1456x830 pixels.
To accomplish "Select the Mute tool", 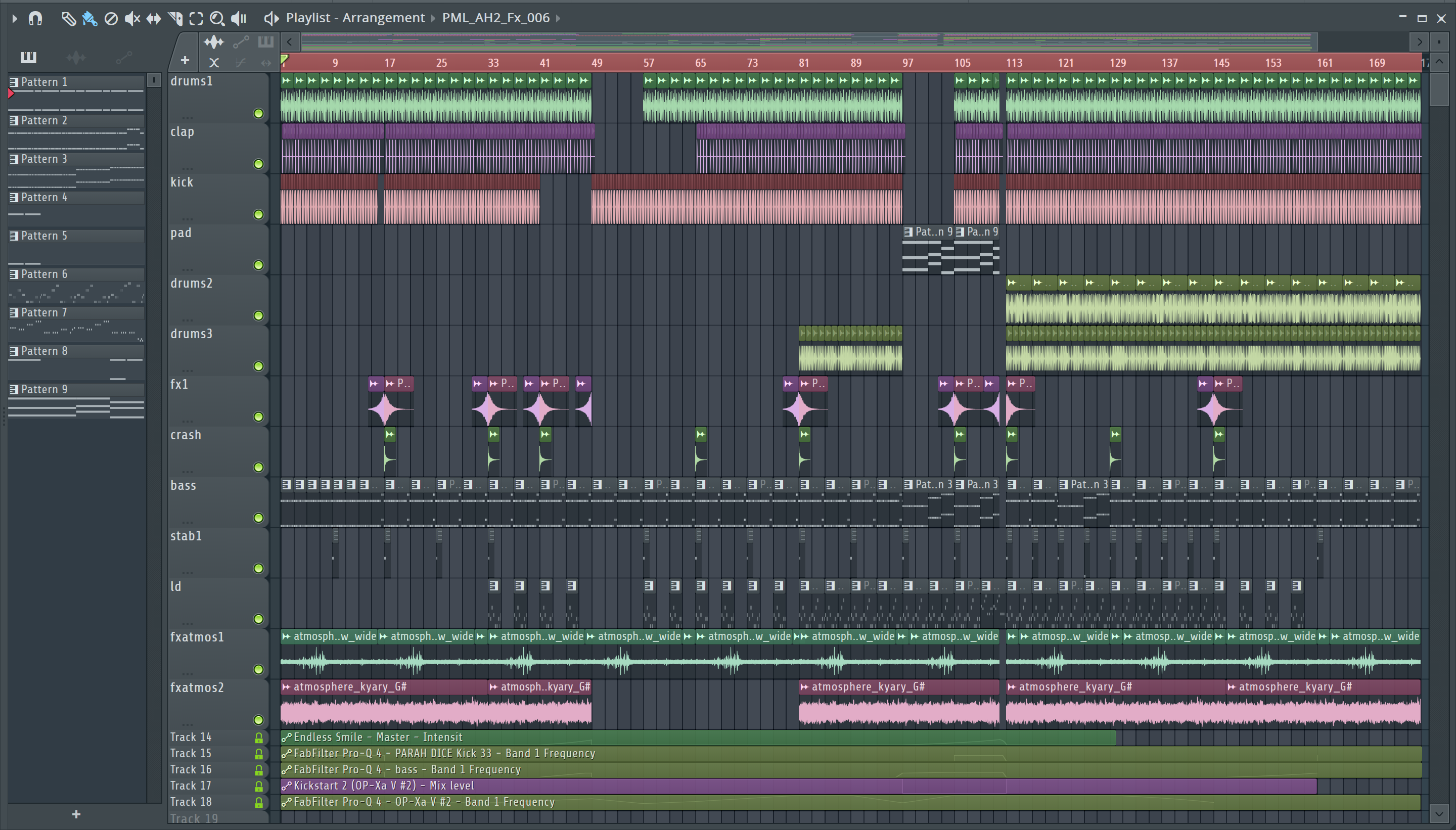I will 132,19.
